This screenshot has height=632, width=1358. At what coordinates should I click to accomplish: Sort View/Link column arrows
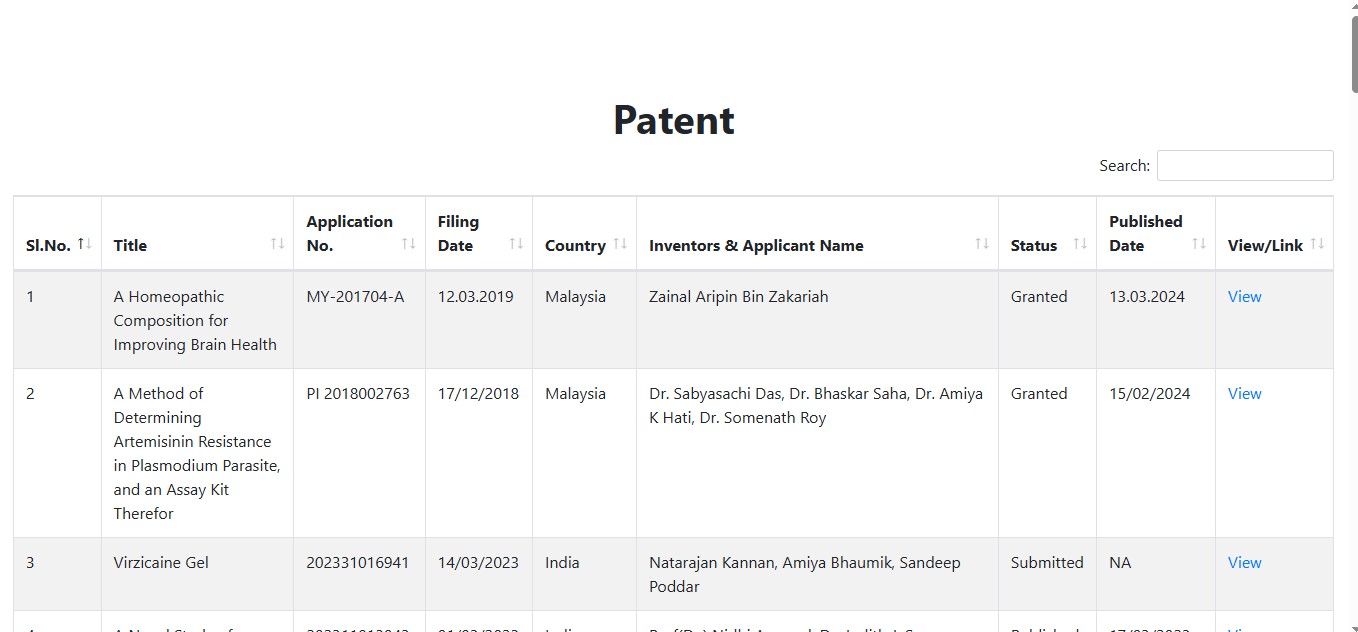pos(1317,244)
